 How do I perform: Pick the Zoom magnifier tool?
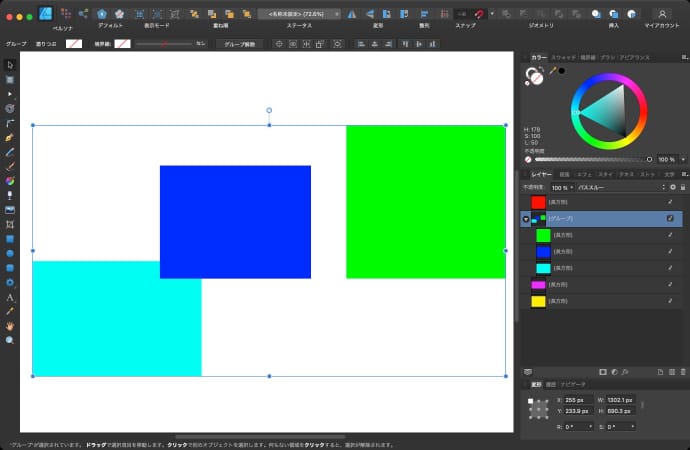(x=10, y=340)
